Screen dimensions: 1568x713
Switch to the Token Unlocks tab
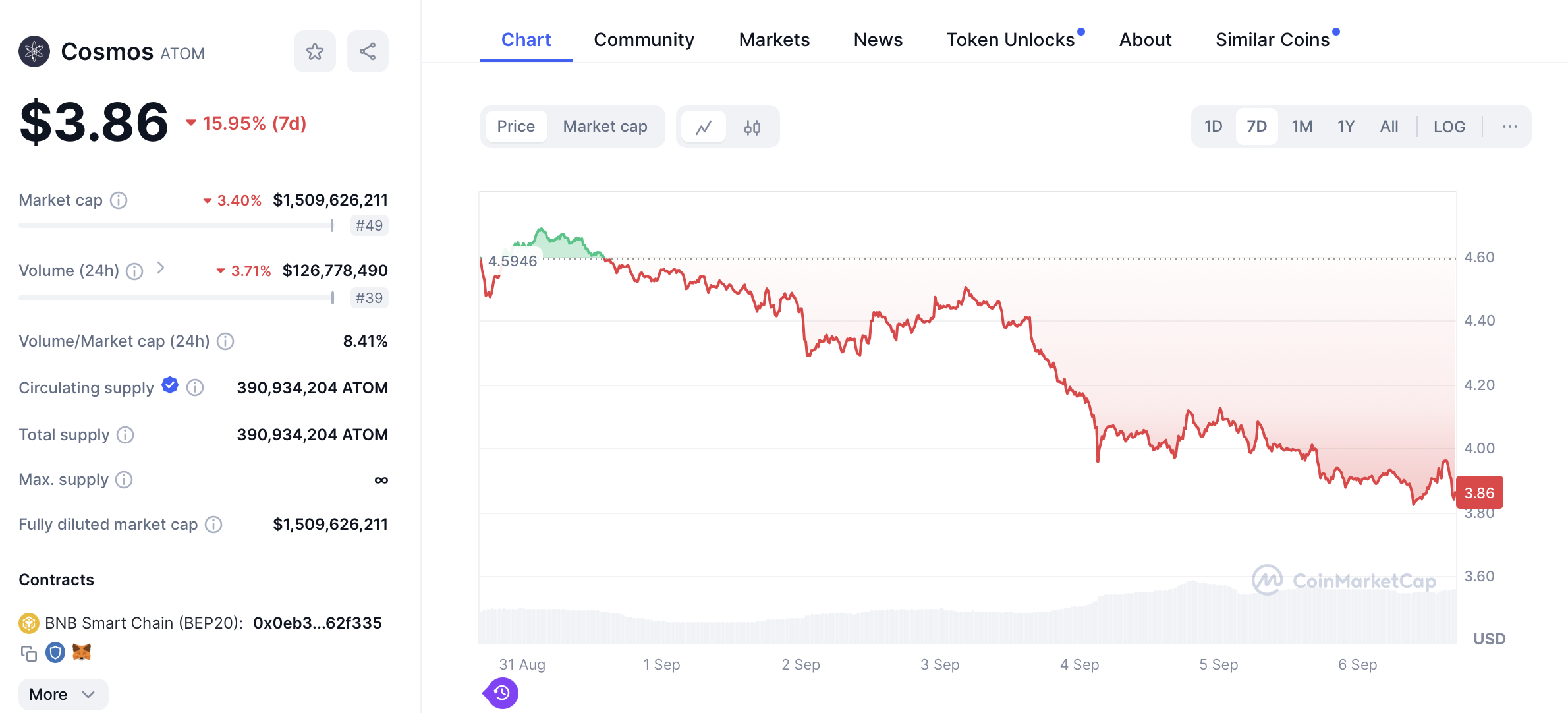pyautogui.click(x=1010, y=40)
